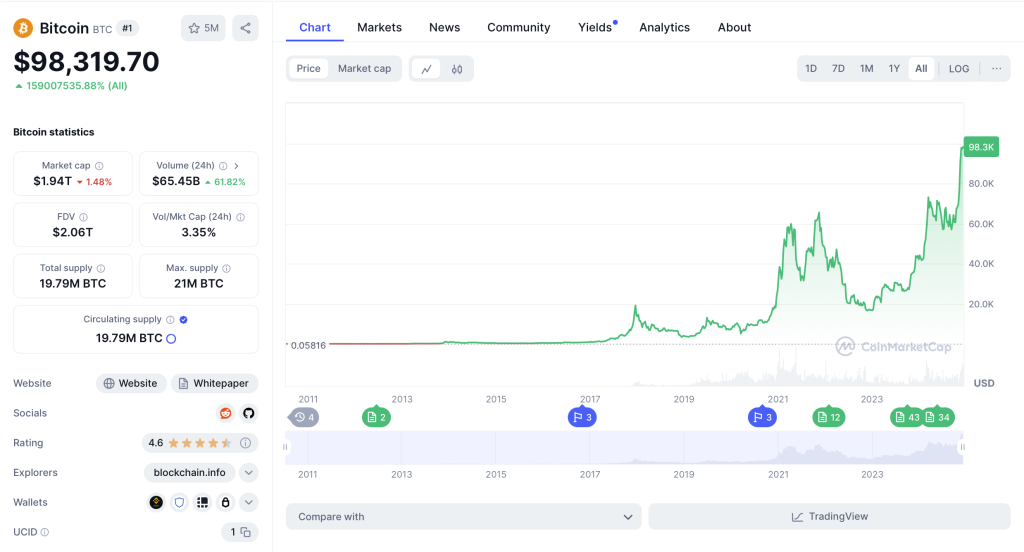Add Bitcoin to watchlist with star button
The height and width of the screenshot is (552, 1024).
point(203,28)
